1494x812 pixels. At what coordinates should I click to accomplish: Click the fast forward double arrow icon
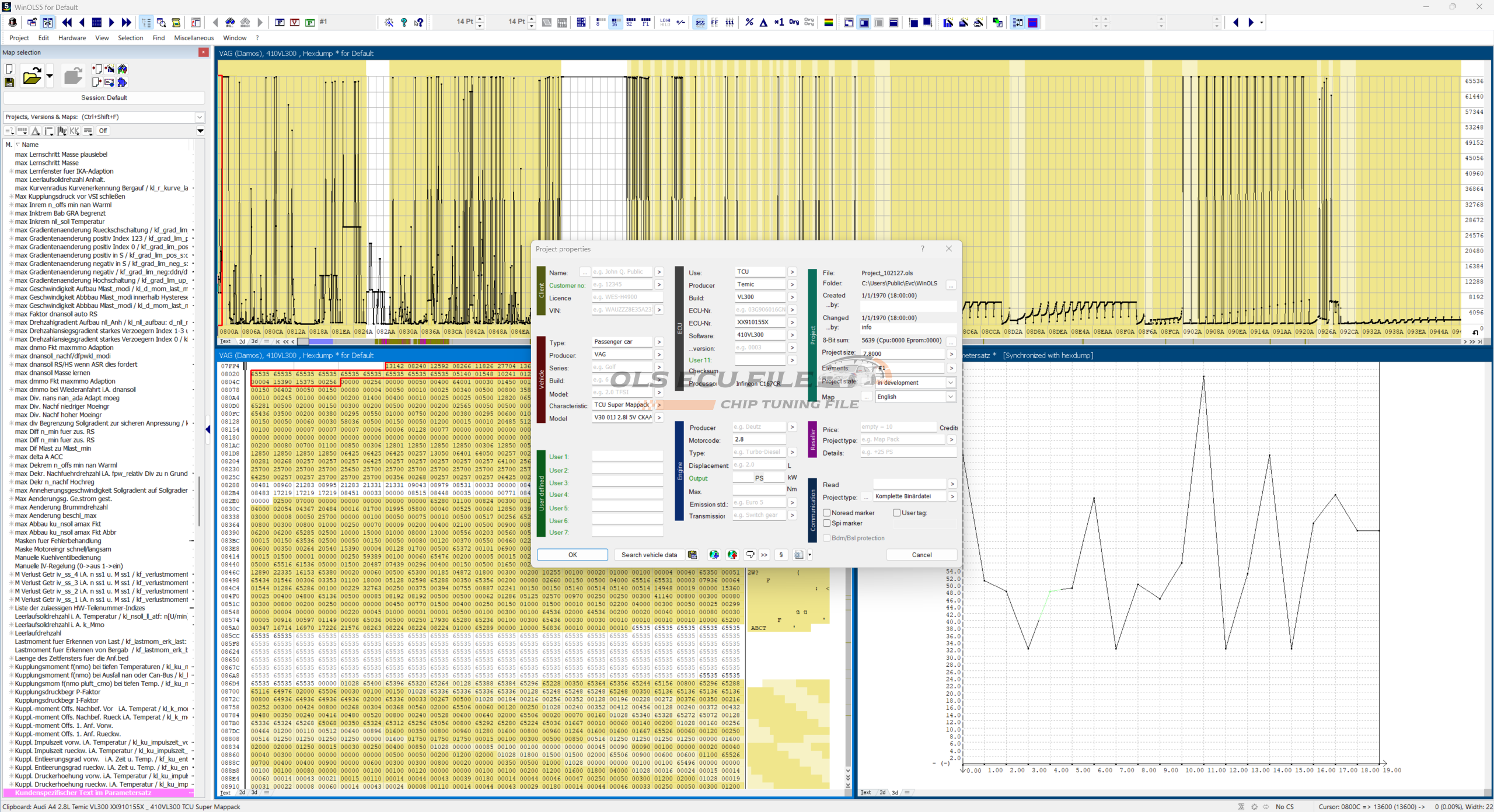coord(126,22)
